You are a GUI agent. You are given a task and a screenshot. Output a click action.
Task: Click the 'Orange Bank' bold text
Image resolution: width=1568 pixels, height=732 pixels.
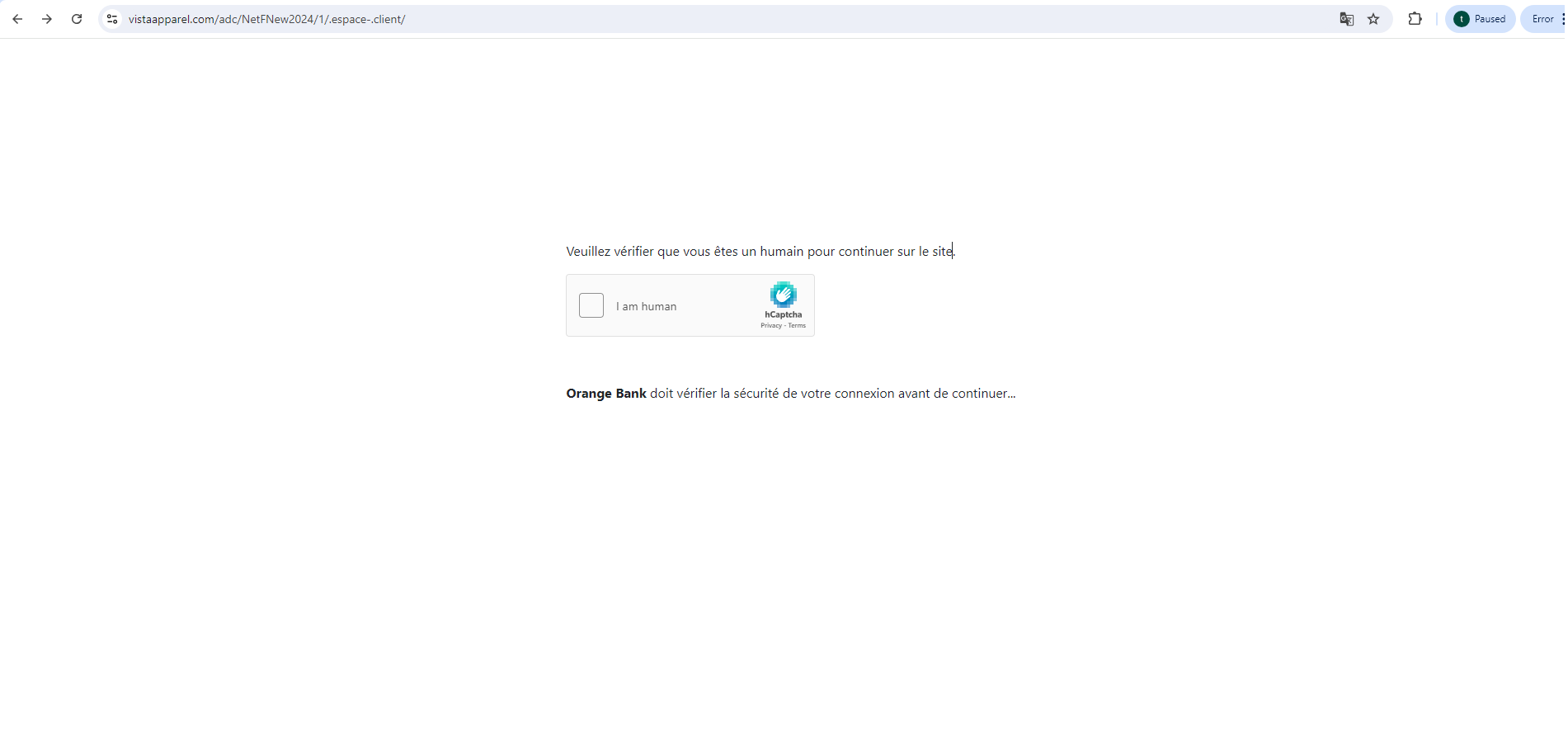(x=606, y=394)
